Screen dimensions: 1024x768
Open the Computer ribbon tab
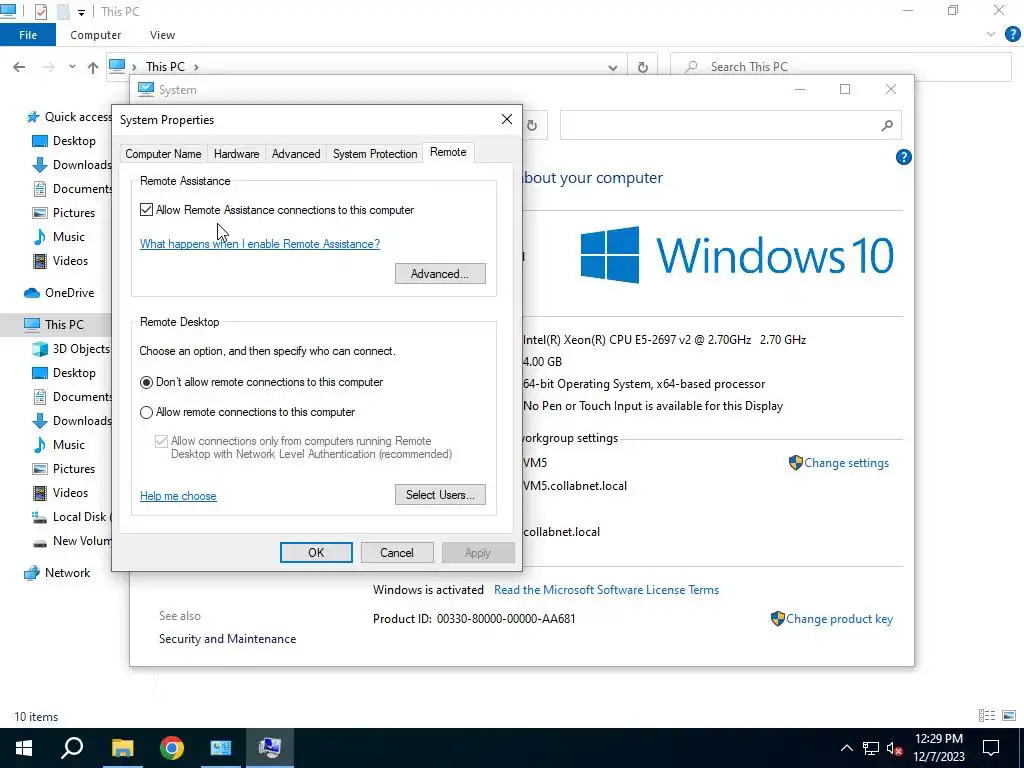(x=95, y=35)
